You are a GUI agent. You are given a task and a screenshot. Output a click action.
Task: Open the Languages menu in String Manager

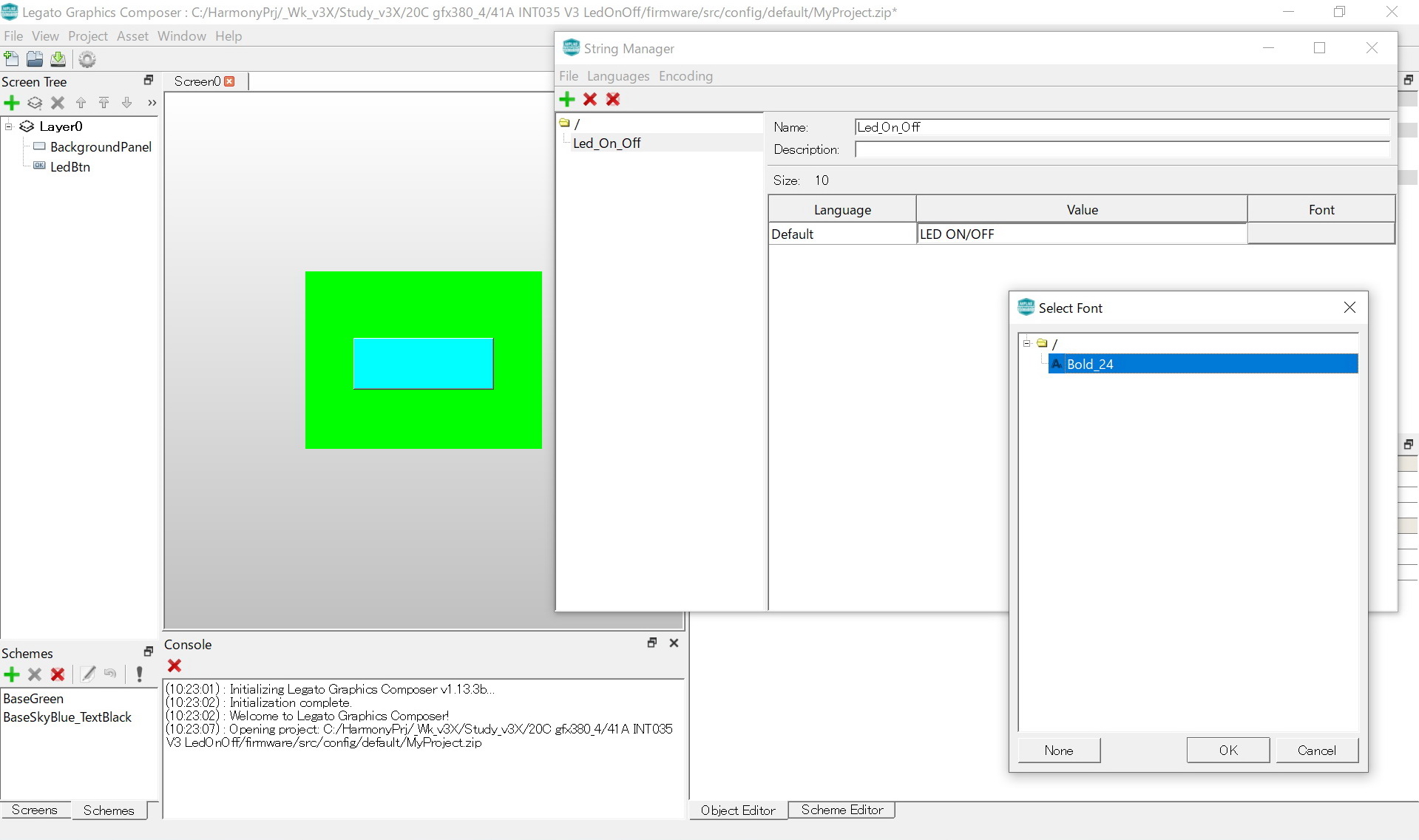click(x=617, y=76)
